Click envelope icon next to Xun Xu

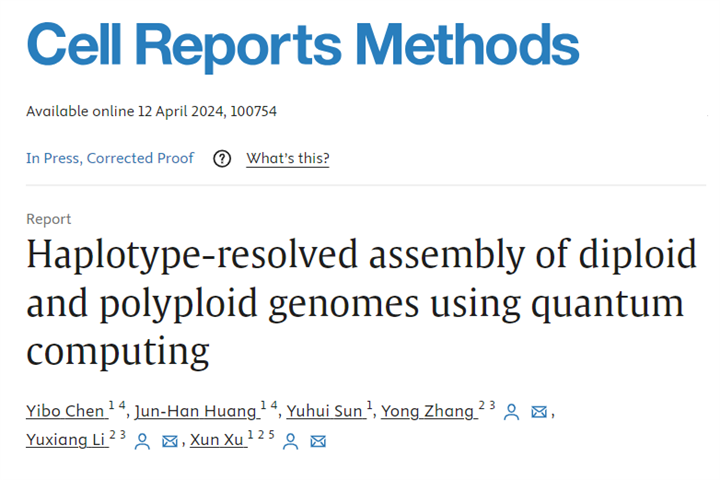click(318, 440)
